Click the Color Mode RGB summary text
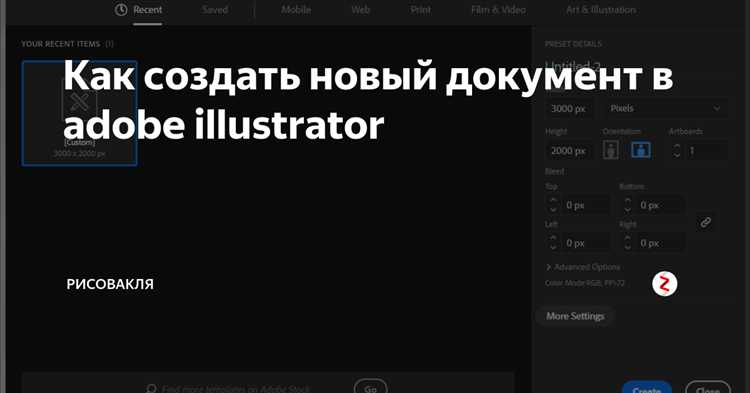The height and width of the screenshot is (393, 750). pyautogui.click(x=585, y=283)
